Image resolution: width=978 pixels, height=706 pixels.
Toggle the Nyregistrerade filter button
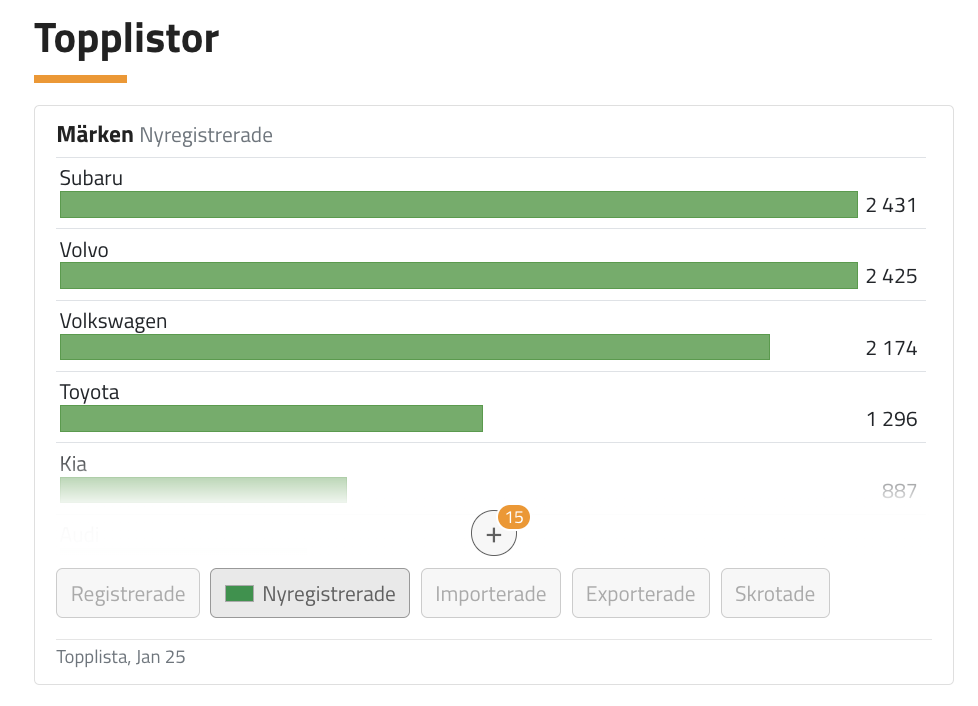click(310, 593)
